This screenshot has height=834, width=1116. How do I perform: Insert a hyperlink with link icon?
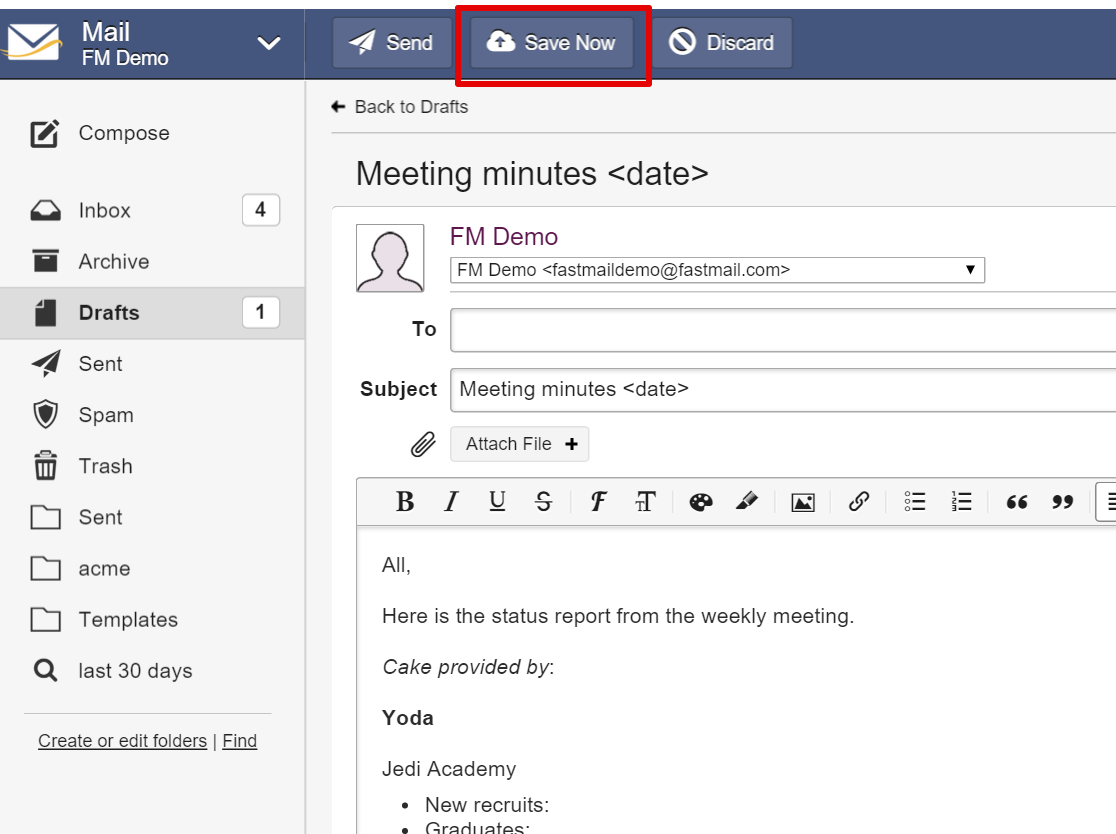[x=859, y=502]
